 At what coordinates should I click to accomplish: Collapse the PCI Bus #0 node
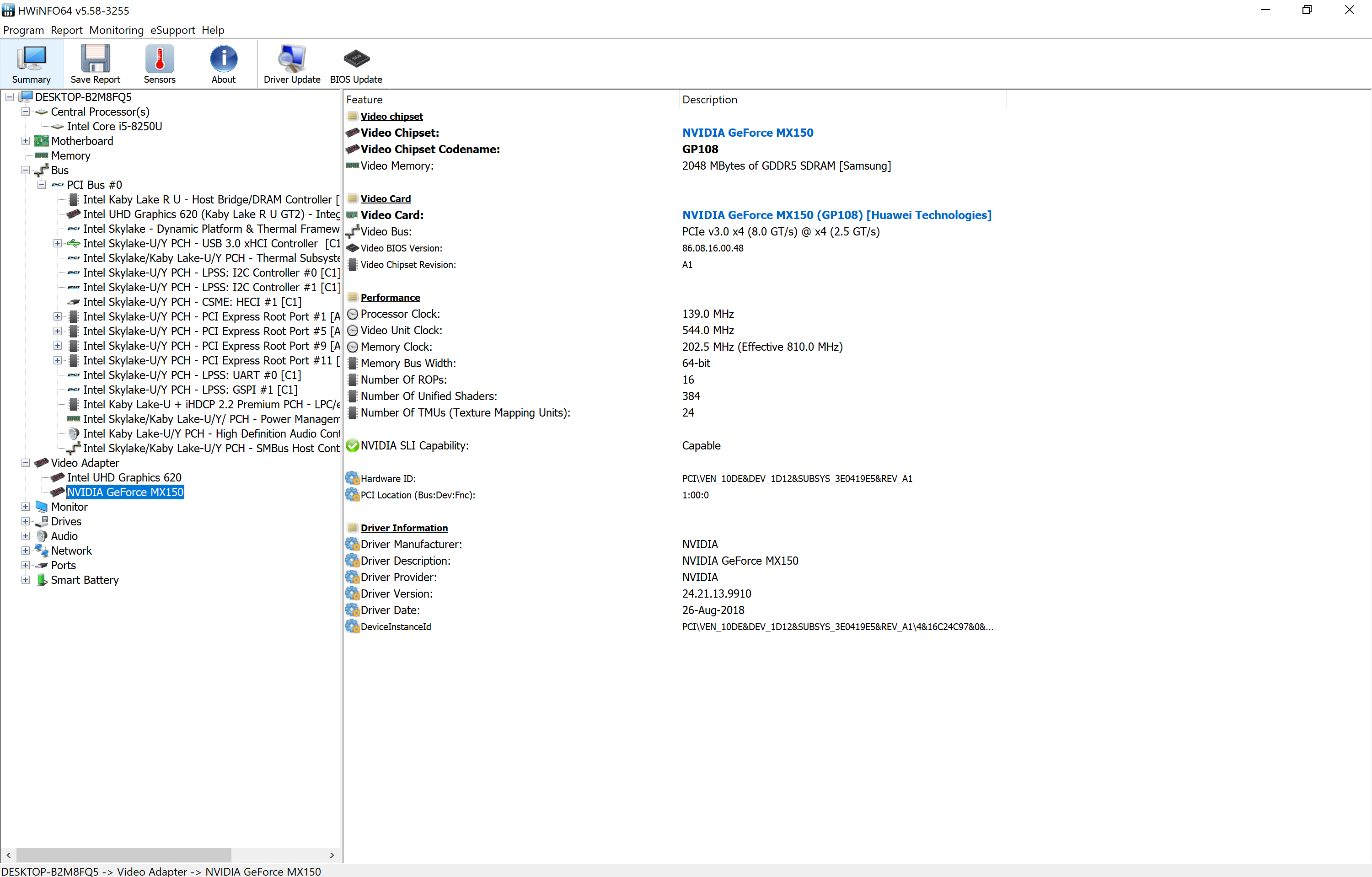pos(42,185)
